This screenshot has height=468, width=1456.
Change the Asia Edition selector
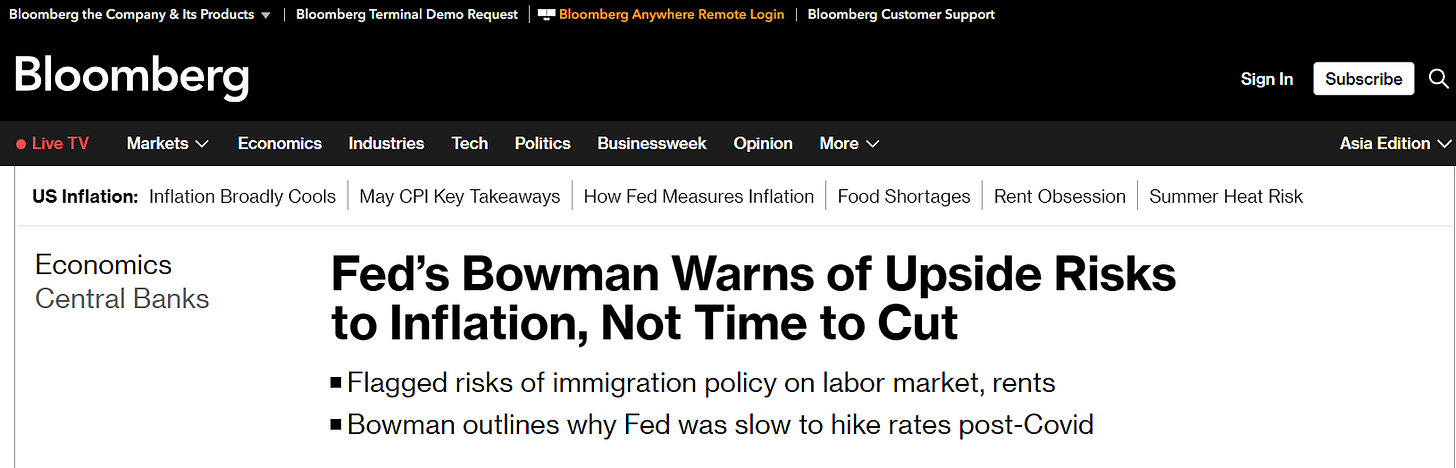(1394, 144)
